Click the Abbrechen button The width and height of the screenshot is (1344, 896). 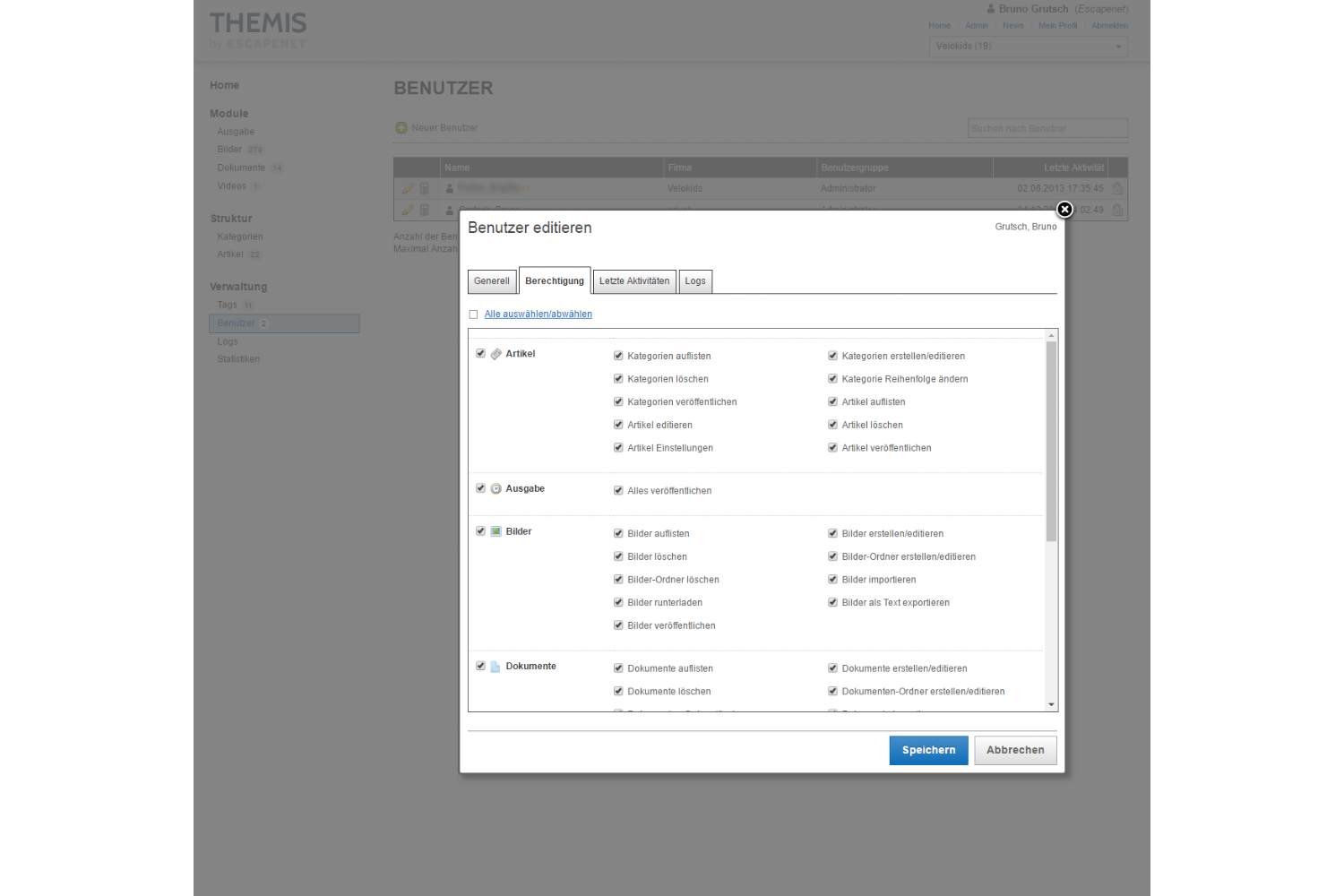[x=1015, y=751]
